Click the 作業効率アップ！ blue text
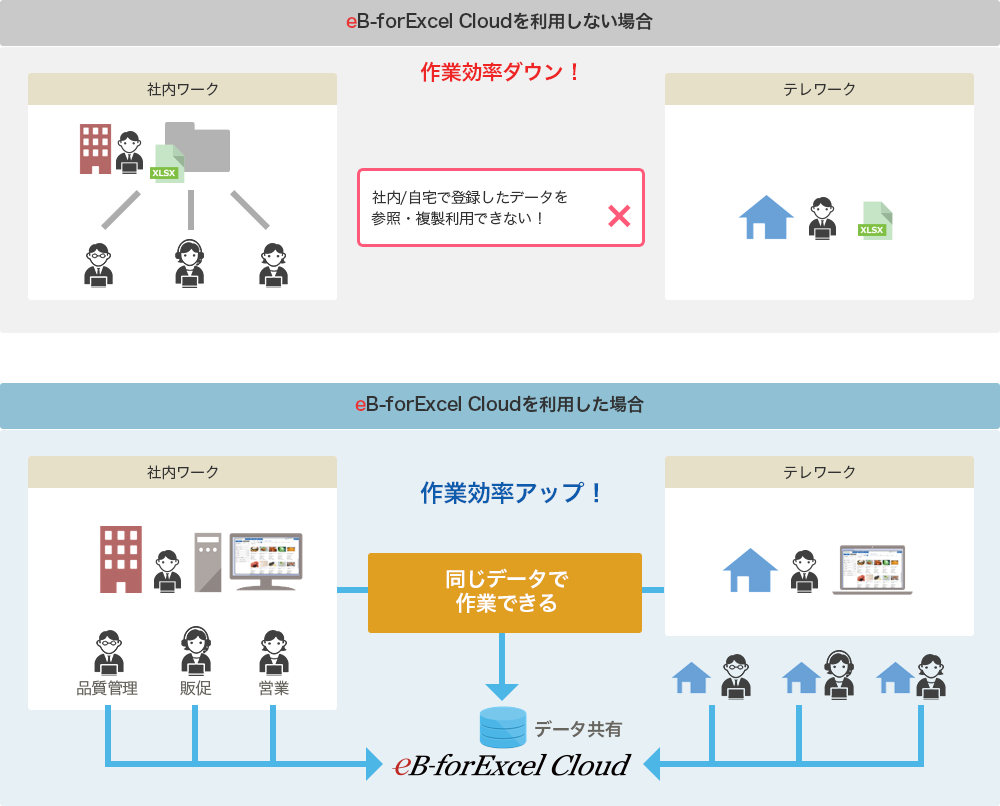Image resolution: width=1000 pixels, height=806 pixels. coord(511,493)
